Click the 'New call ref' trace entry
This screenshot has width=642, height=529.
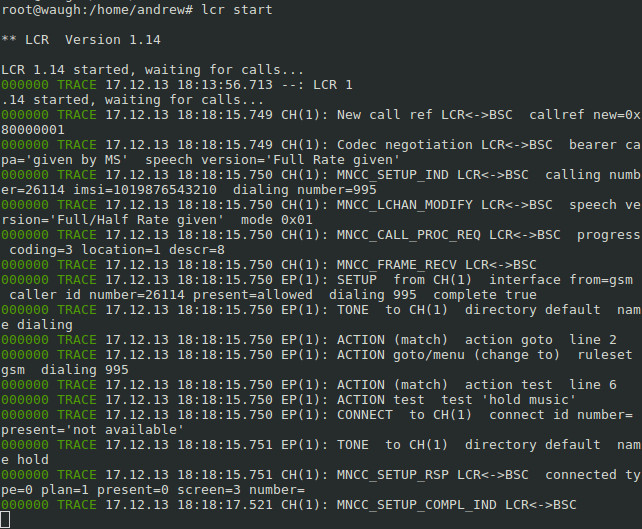coord(384,115)
